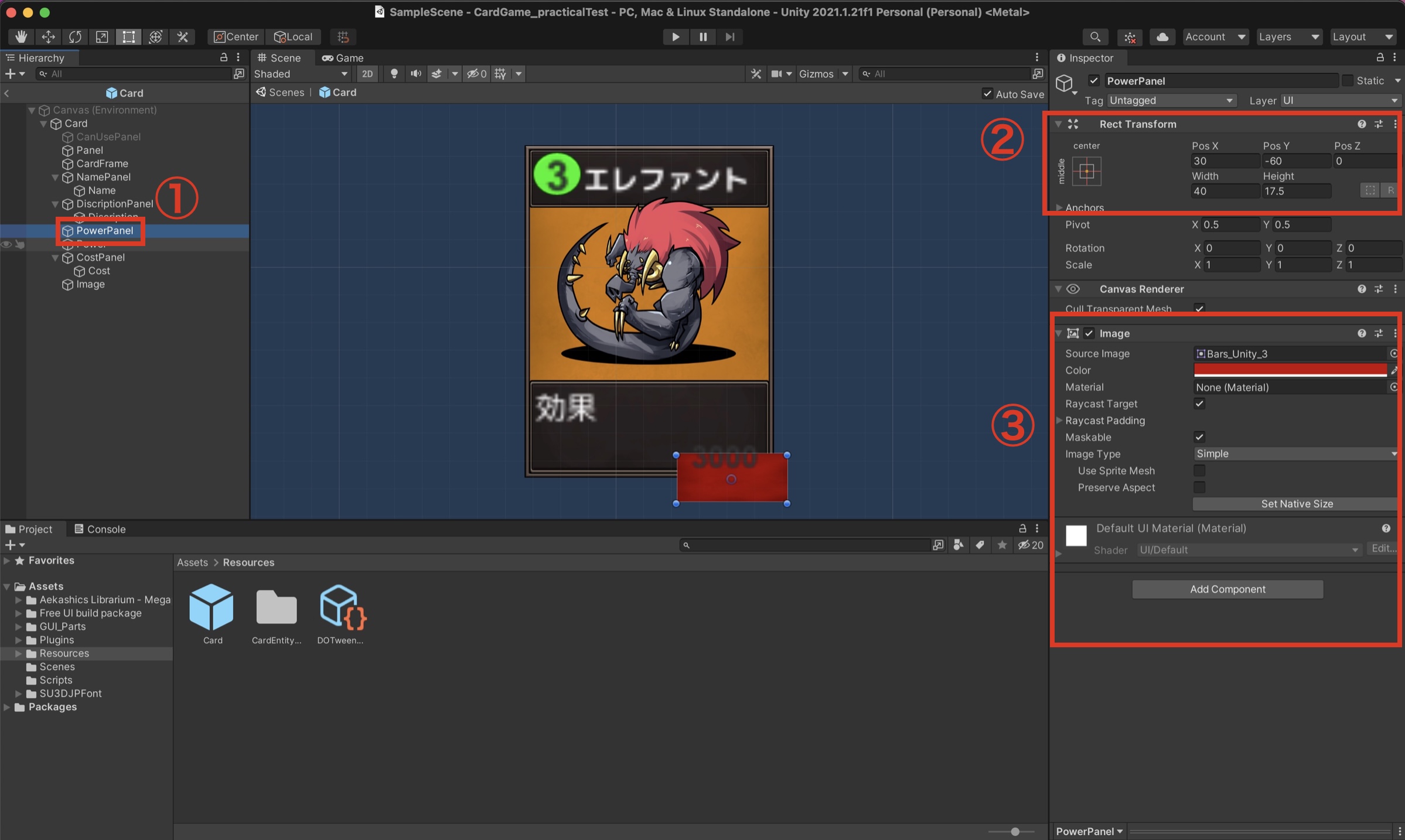Click the Add Component button

pyautogui.click(x=1227, y=589)
